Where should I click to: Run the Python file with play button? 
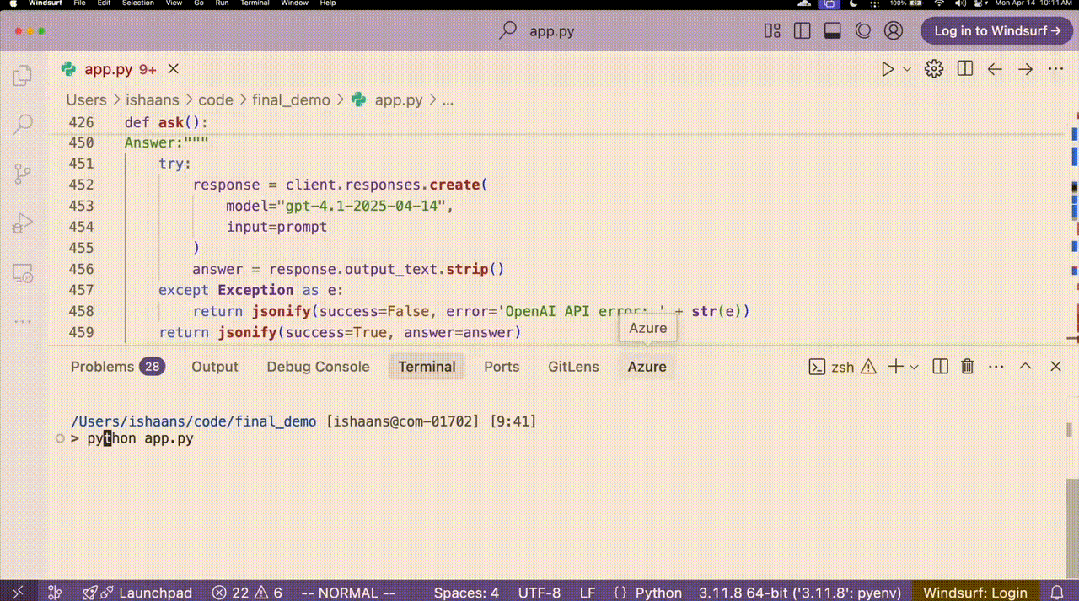tap(887, 69)
